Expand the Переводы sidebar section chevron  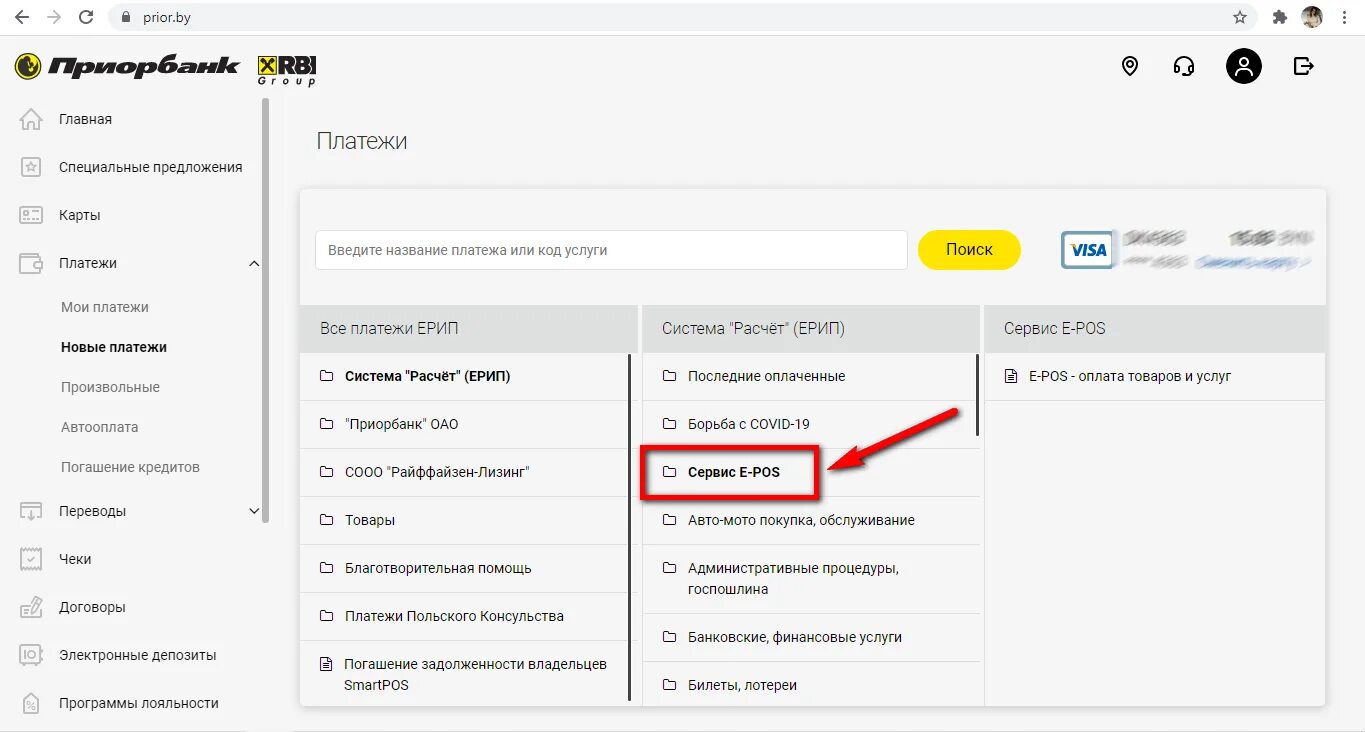click(254, 511)
